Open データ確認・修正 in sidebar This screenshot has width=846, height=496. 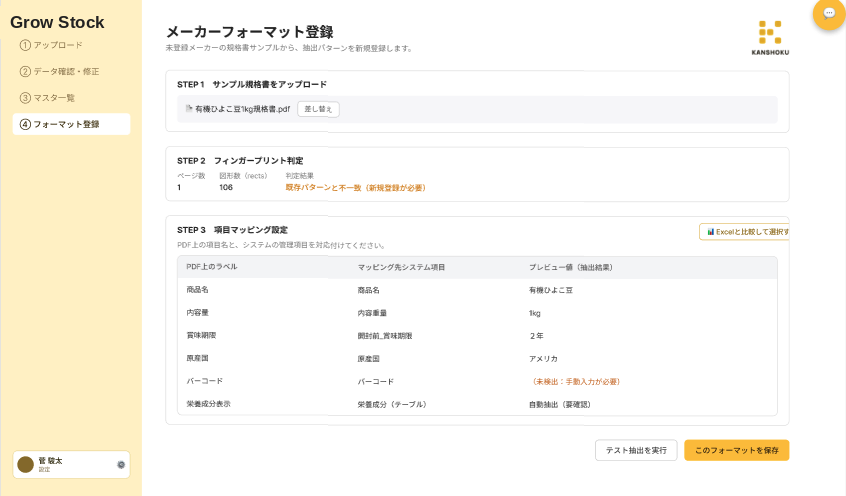[59, 71]
